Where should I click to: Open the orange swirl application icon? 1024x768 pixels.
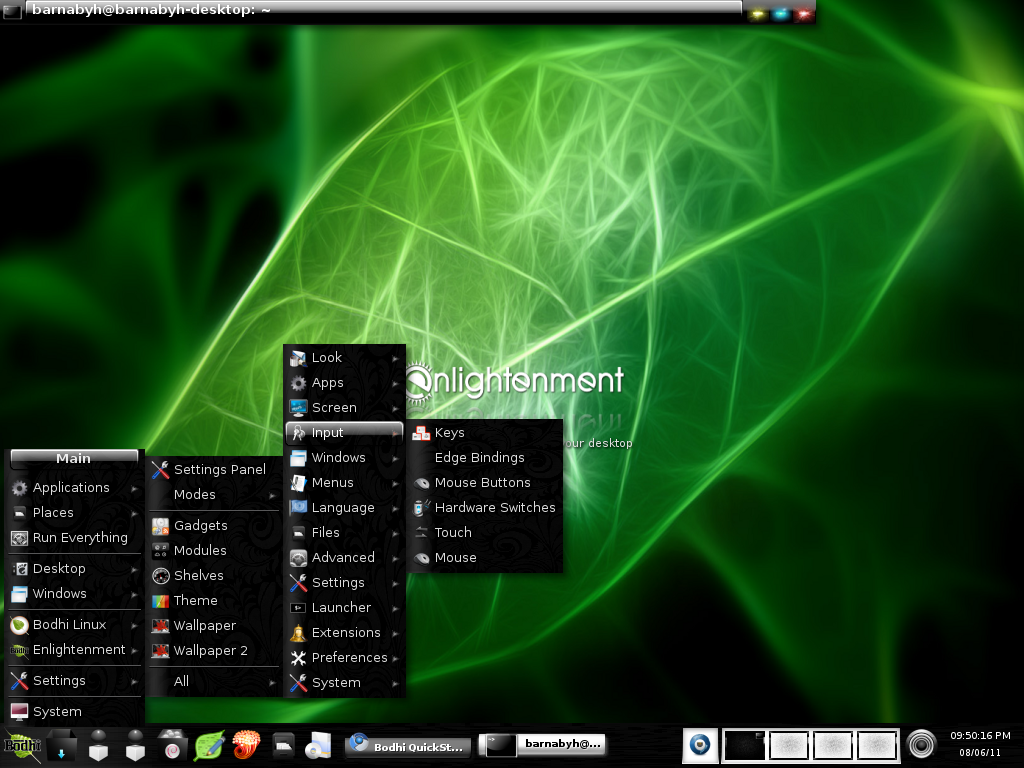click(246, 744)
